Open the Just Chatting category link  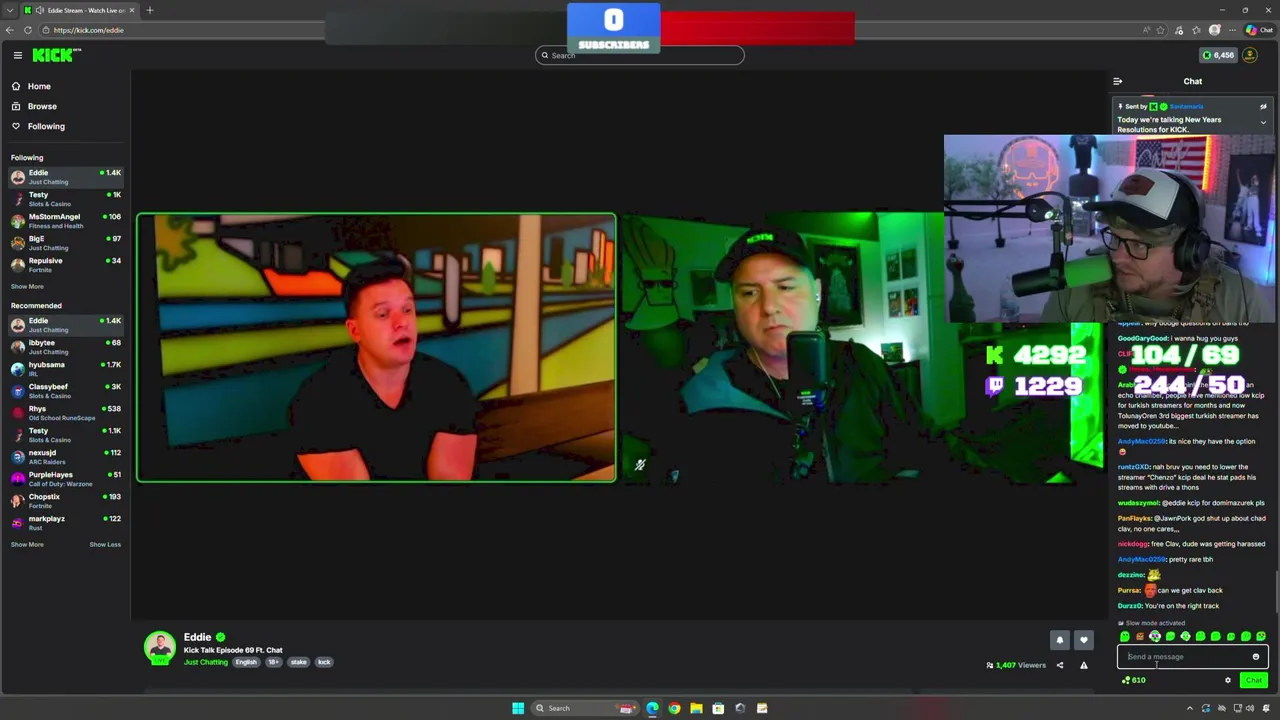(205, 662)
